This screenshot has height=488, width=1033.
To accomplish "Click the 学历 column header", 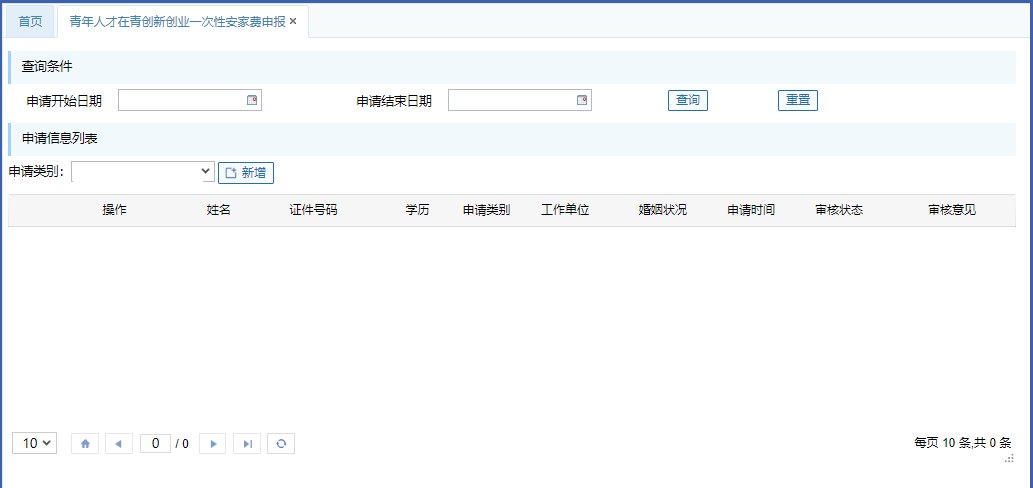I will pyautogui.click(x=417, y=210).
